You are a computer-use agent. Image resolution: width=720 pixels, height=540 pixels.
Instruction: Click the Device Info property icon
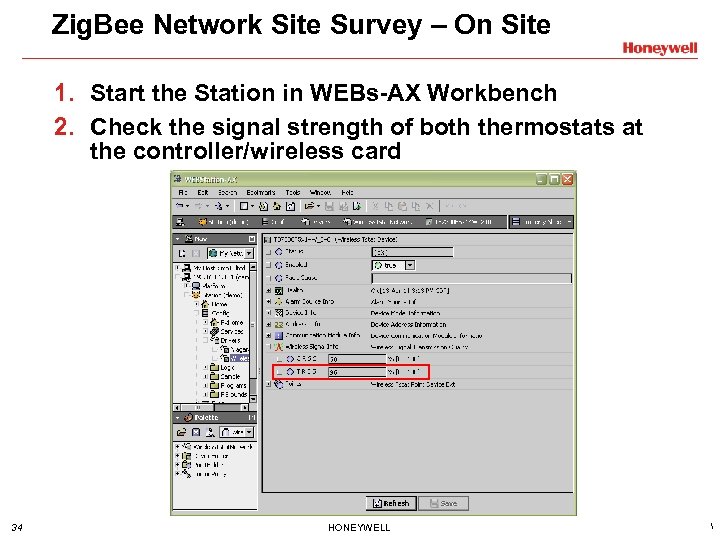(279, 313)
